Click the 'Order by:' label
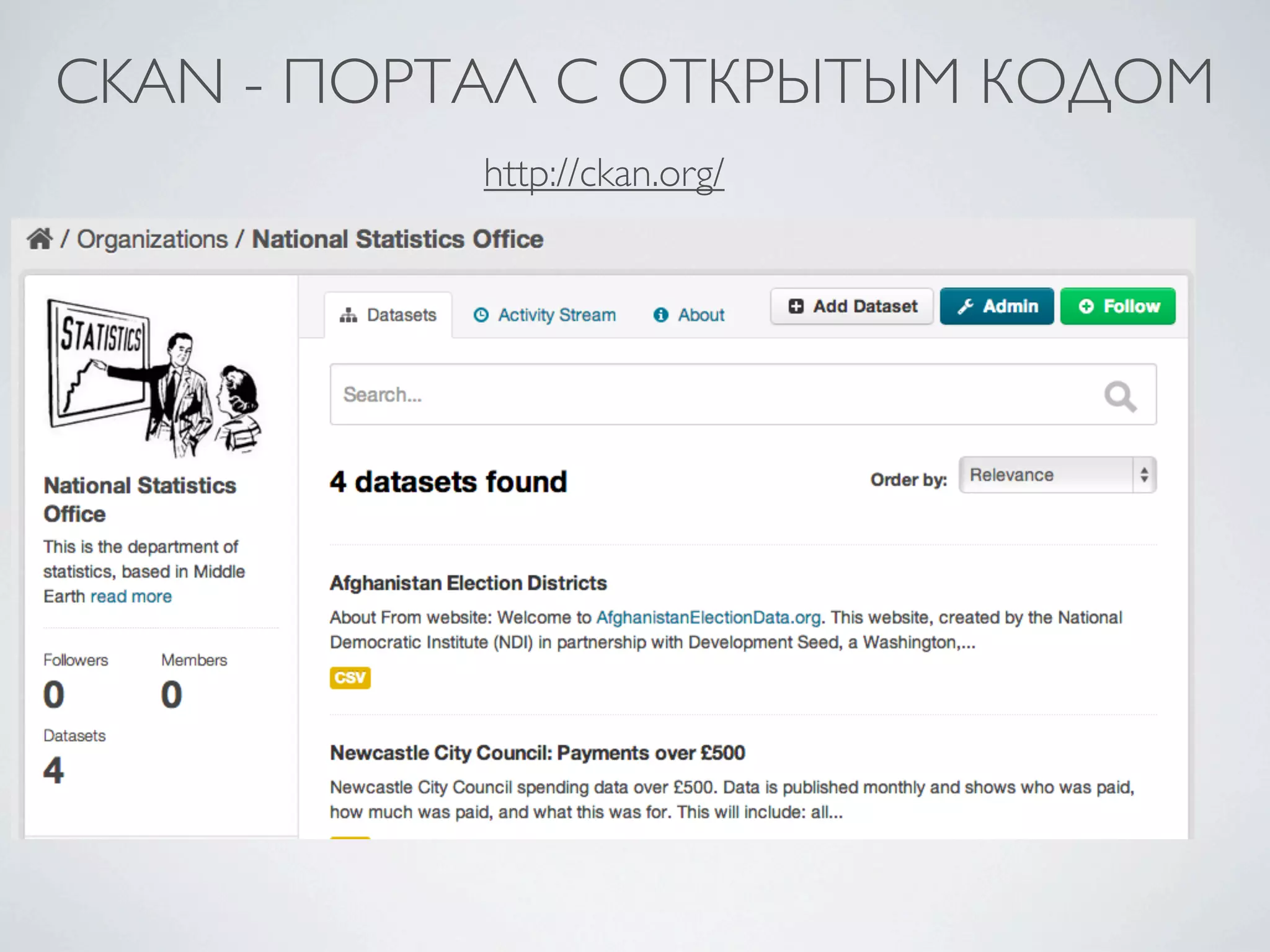This screenshot has height=952, width=1270. tap(908, 480)
